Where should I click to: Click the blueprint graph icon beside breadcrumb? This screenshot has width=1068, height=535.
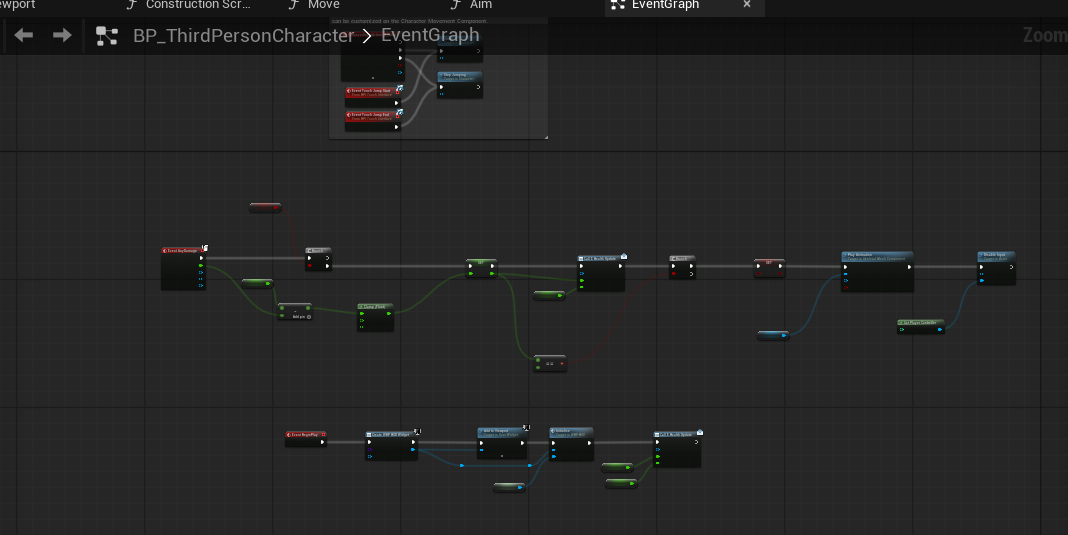[106, 36]
